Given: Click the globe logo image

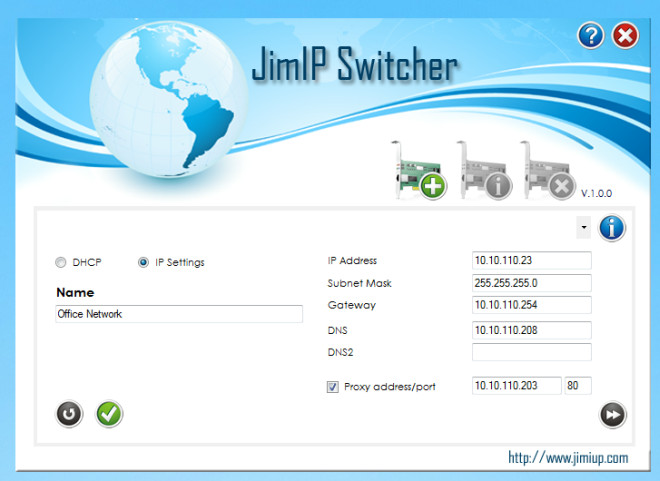Looking at the screenshot, I should point(168,99).
